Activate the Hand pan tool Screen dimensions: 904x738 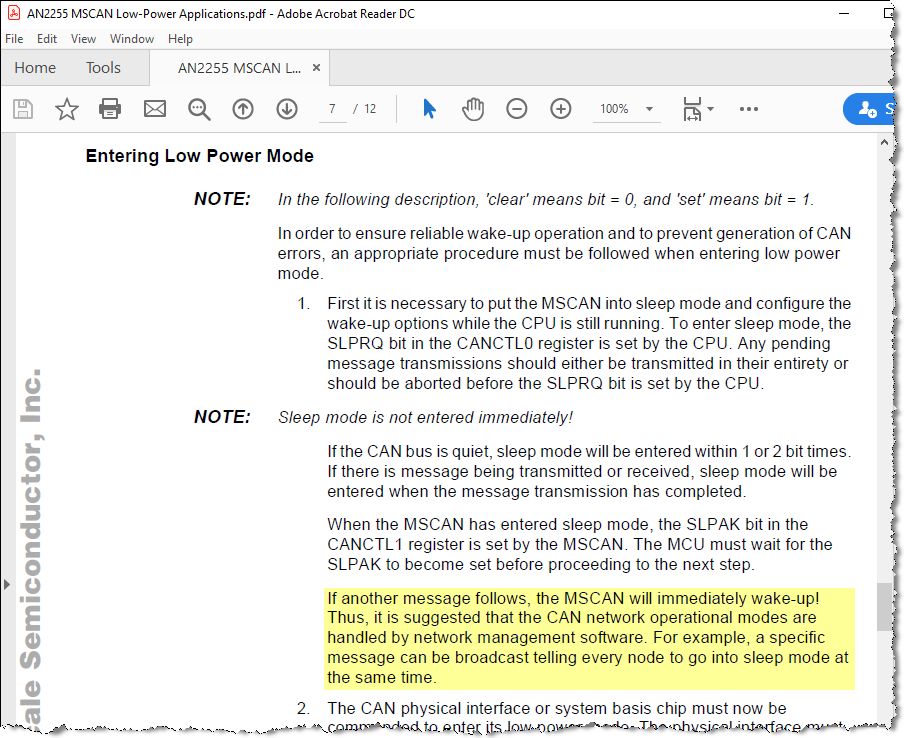coord(473,109)
